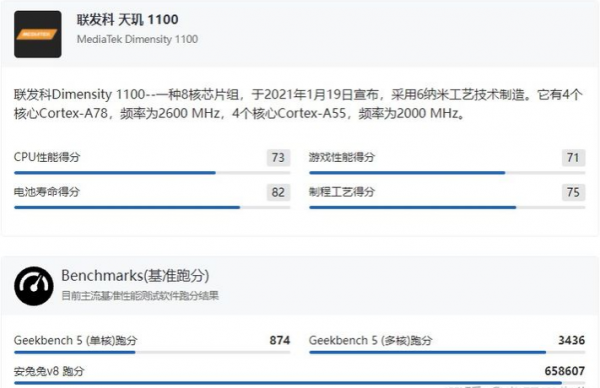Viewport: 600px width, 388px height.
Task: Click the 电池寿命得分 progress bar
Action: [x=152, y=207]
